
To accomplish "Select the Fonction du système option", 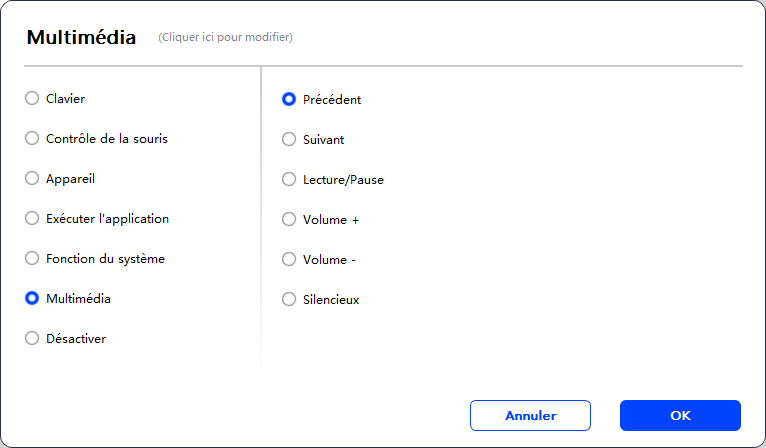I will [x=32, y=259].
